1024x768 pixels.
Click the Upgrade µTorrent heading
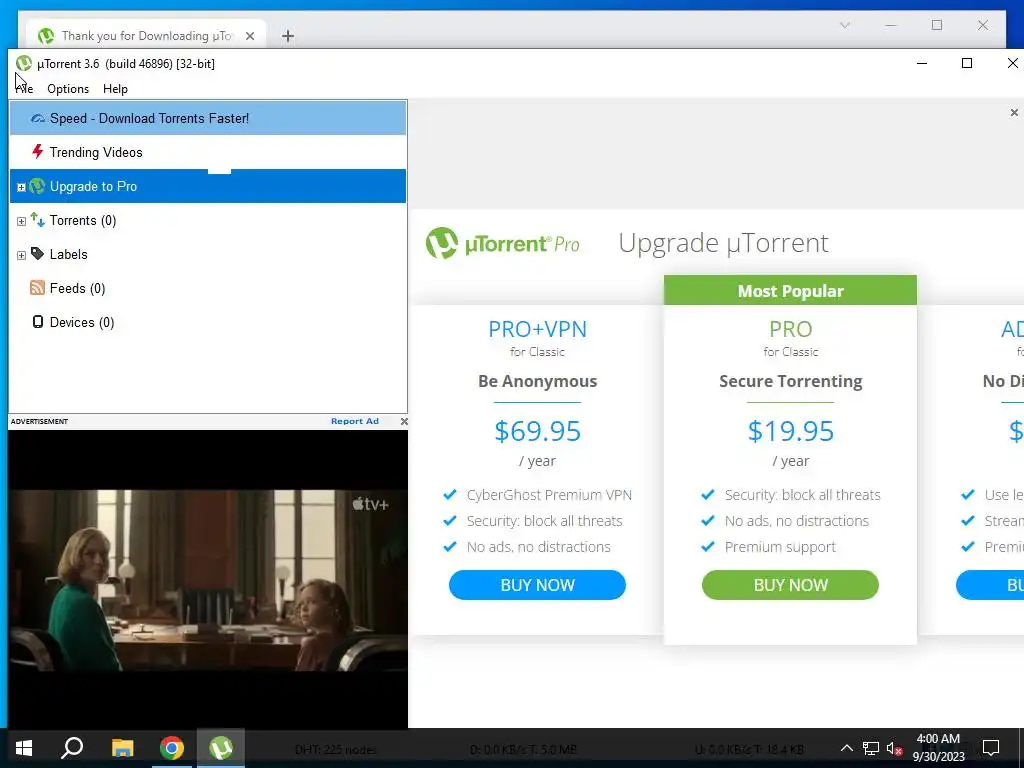tap(723, 243)
